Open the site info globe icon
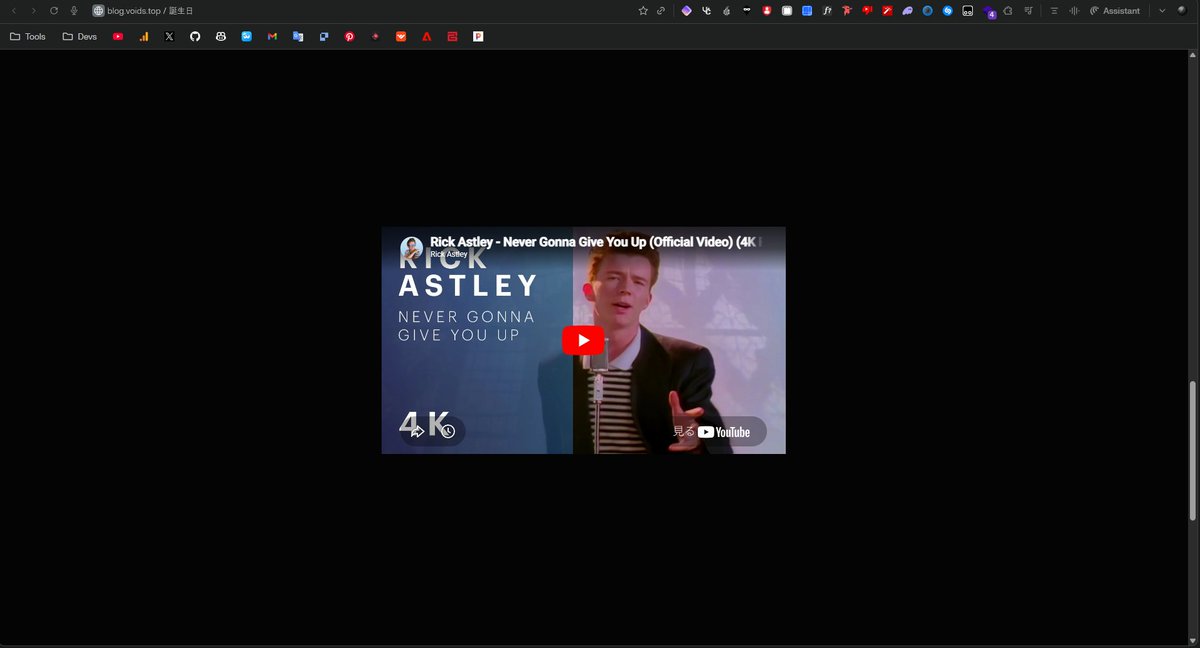This screenshot has width=1200, height=648. [98, 11]
